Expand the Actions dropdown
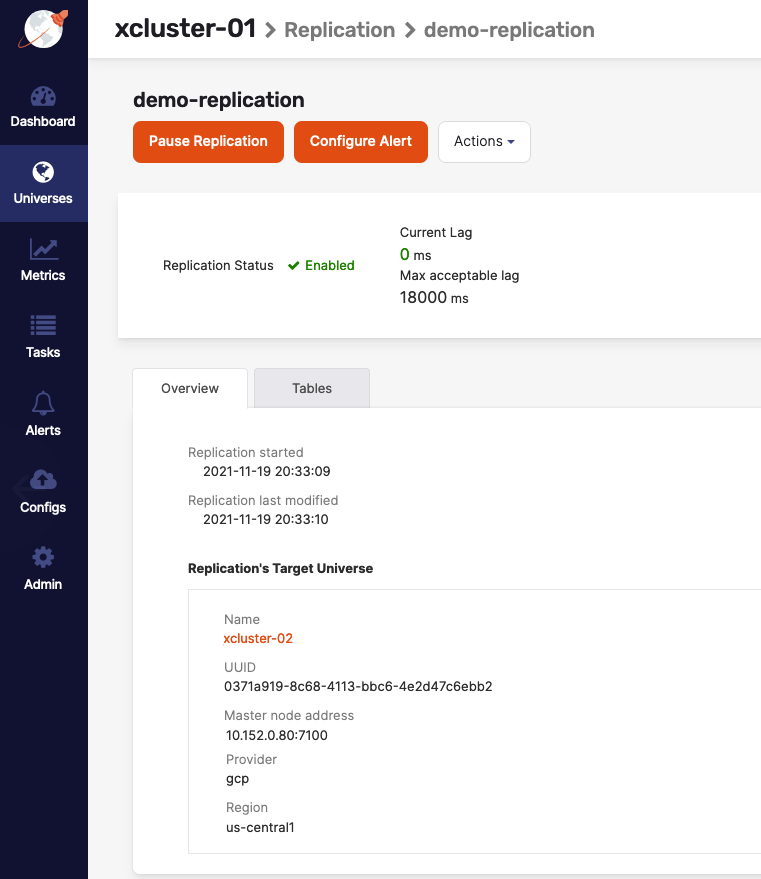This screenshot has height=879, width=761. click(484, 142)
